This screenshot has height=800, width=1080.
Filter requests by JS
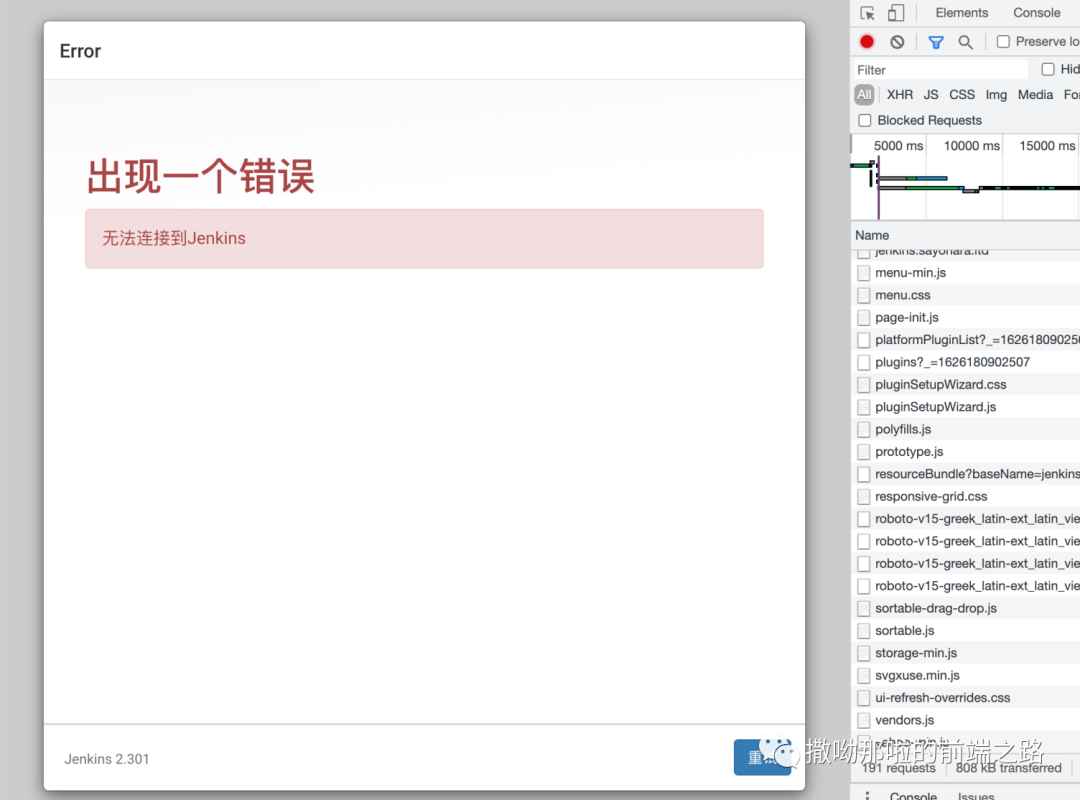(x=931, y=94)
